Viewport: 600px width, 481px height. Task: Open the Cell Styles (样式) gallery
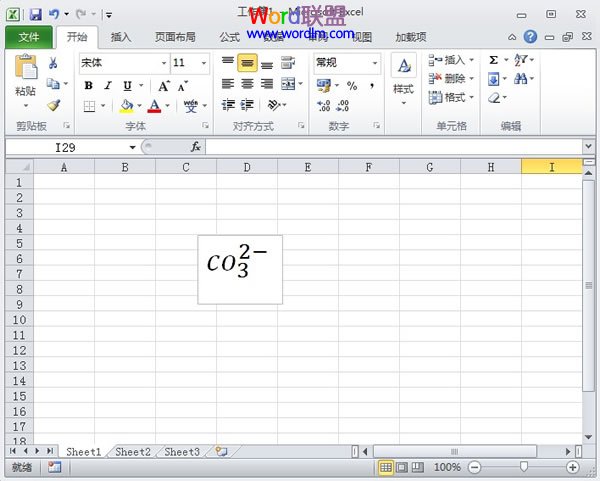(403, 75)
